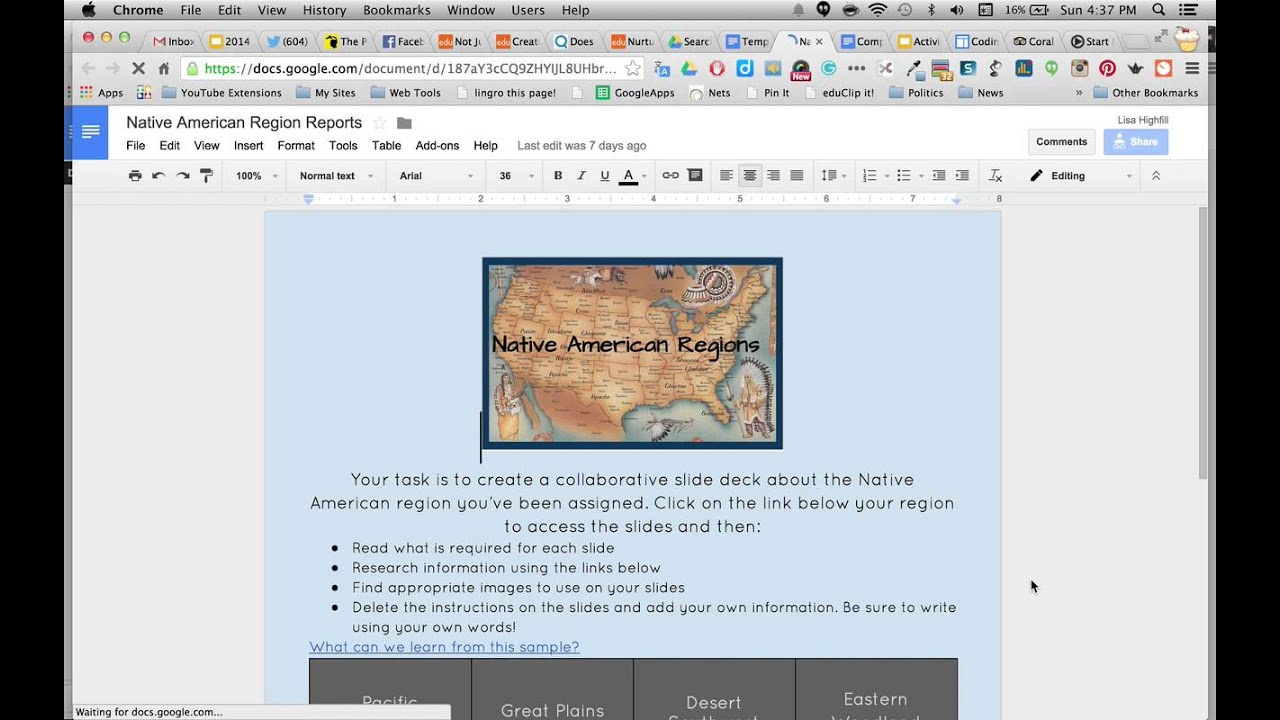
Task: Apply a bulleted list
Action: (x=904, y=175)
